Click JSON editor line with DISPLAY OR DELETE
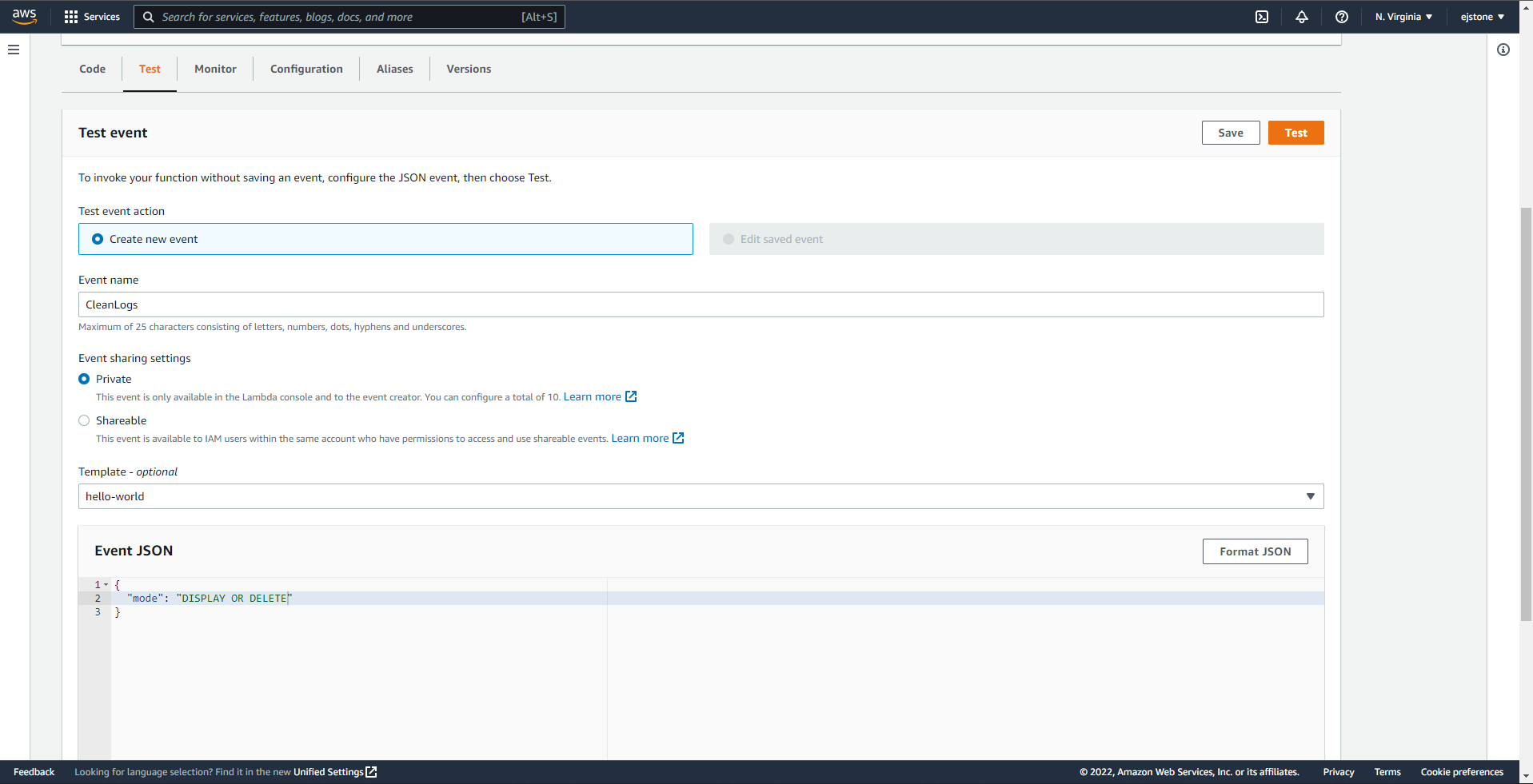The width and height of the screenshot is (1533, 784). click(717, 598)
